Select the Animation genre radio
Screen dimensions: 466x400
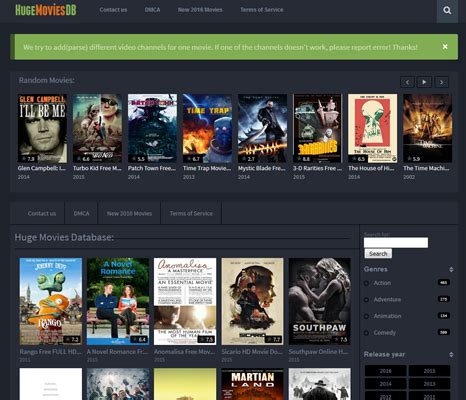pyautogui.click(x=366, y=316)
